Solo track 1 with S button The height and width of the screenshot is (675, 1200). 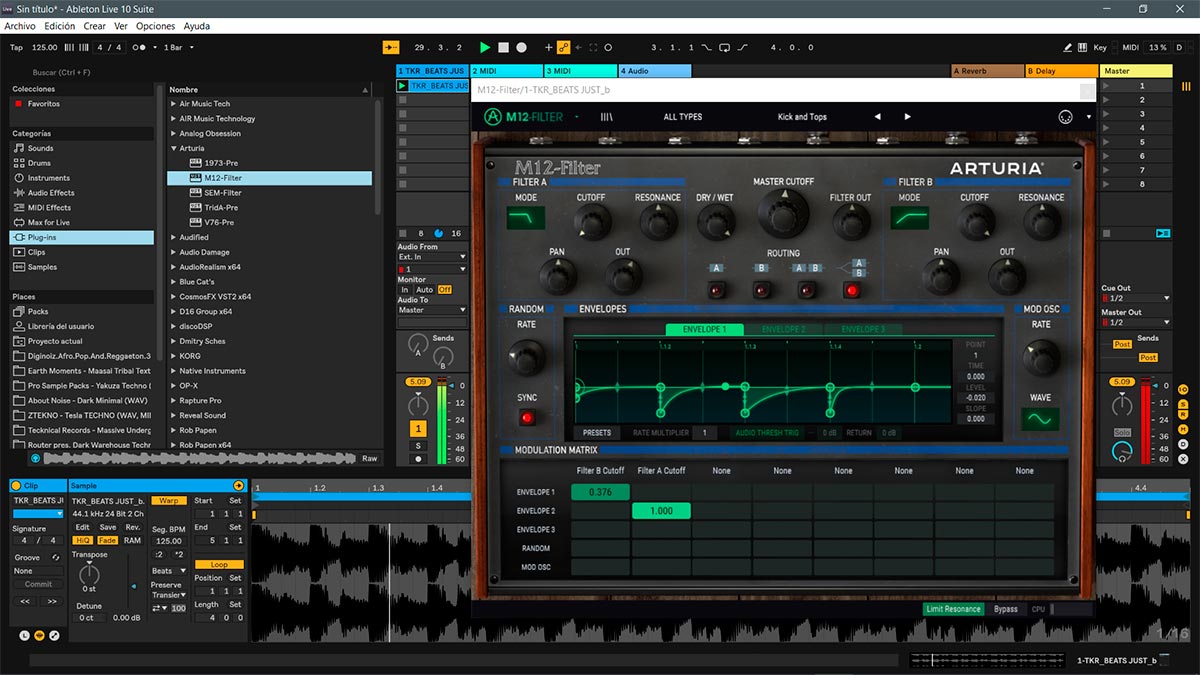tap(418, 445)
